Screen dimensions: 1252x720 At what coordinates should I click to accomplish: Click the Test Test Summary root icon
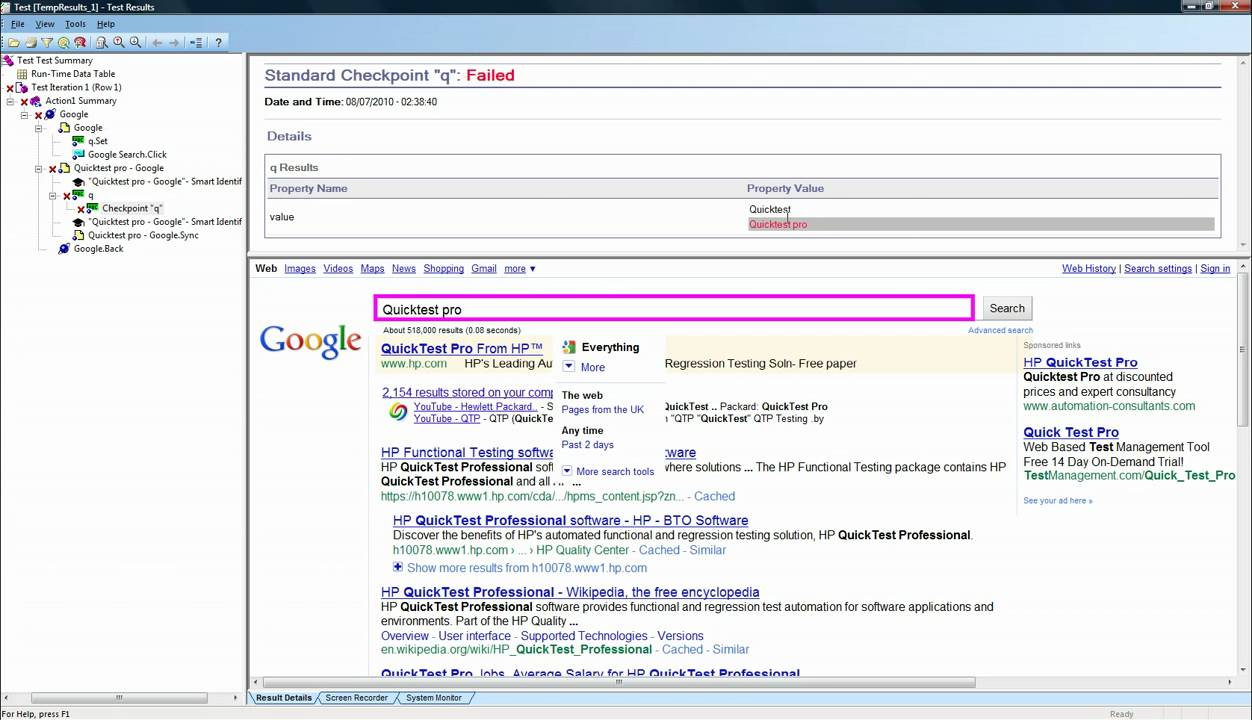9,60
